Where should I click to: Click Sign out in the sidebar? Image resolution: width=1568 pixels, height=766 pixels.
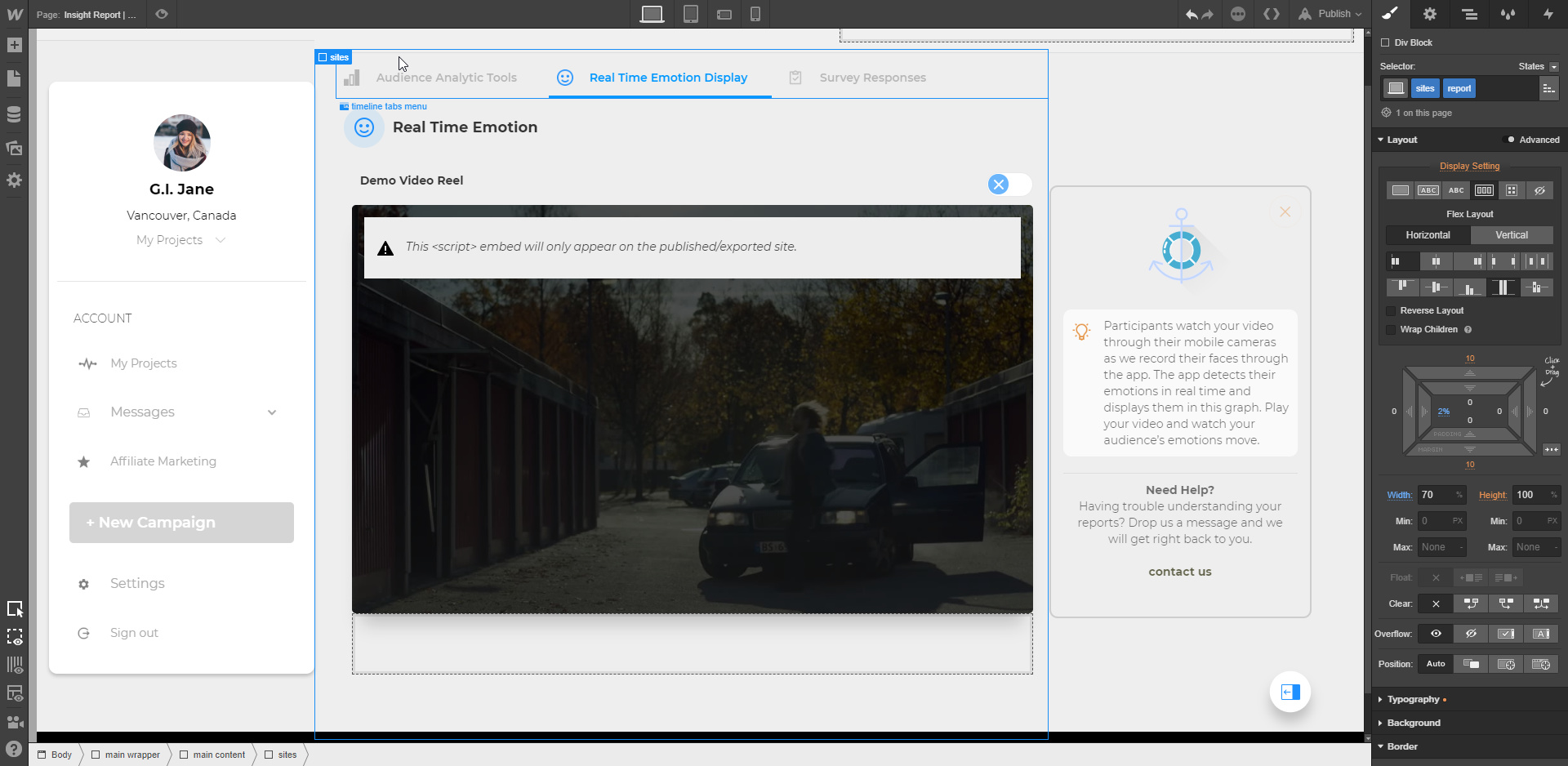click(134, 633)
